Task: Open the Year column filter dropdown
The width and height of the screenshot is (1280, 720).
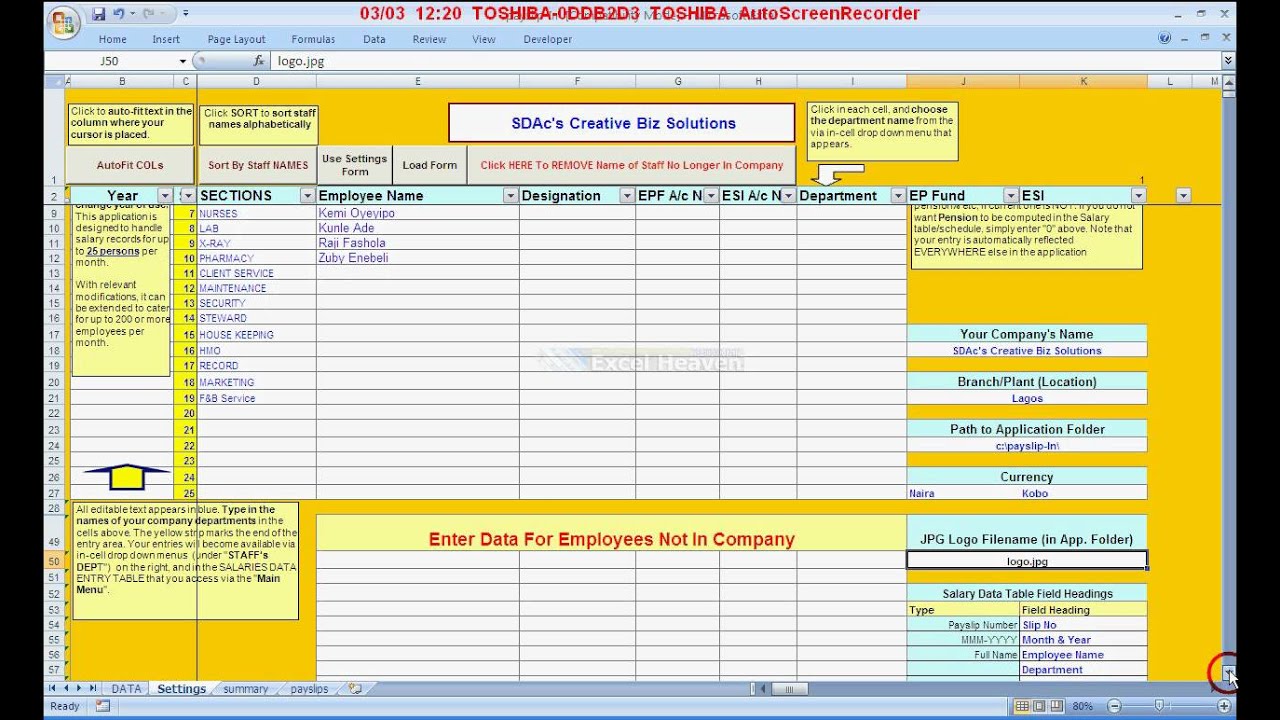Action: (x=163, y=196)
